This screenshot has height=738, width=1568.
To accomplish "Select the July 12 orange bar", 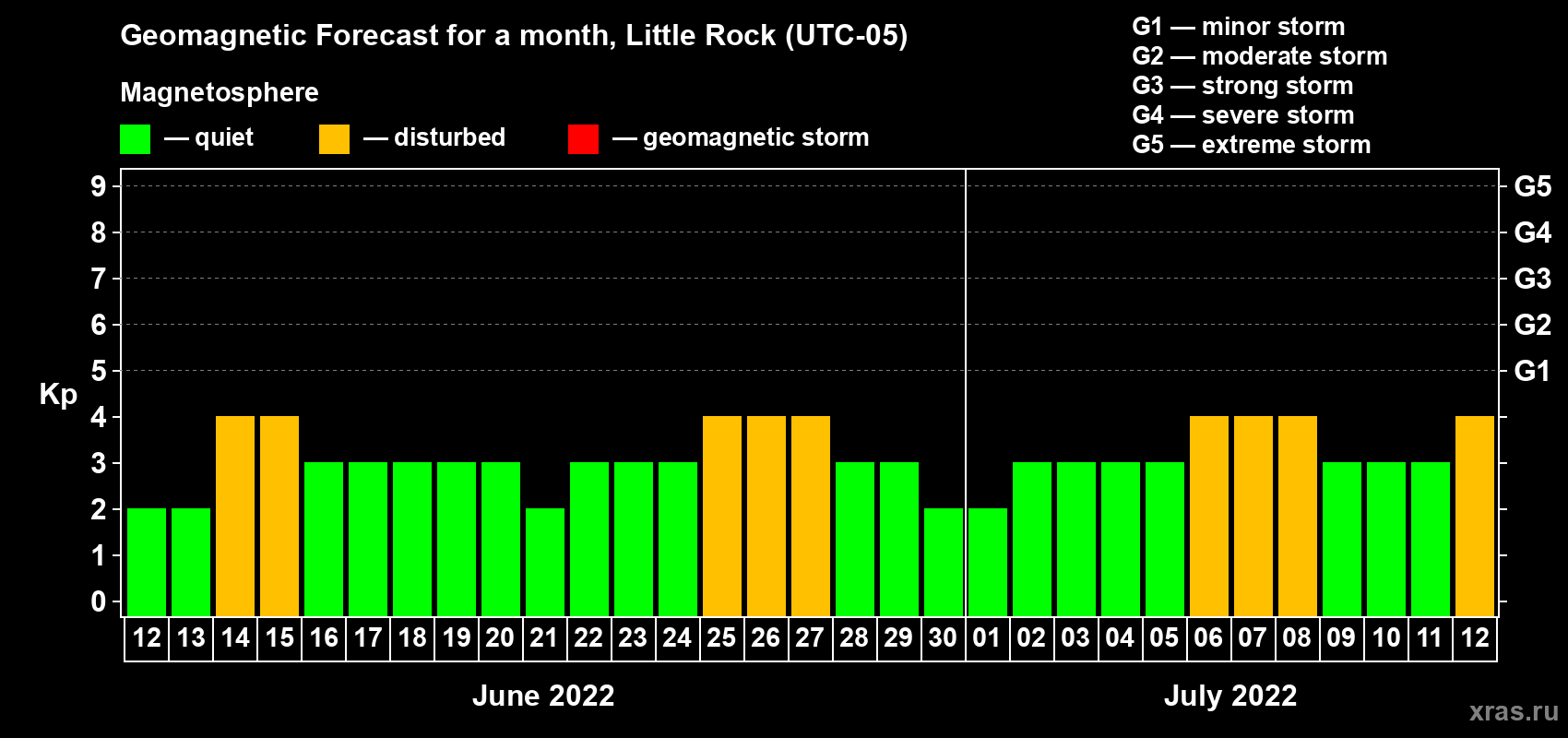I will point(1475,516).
